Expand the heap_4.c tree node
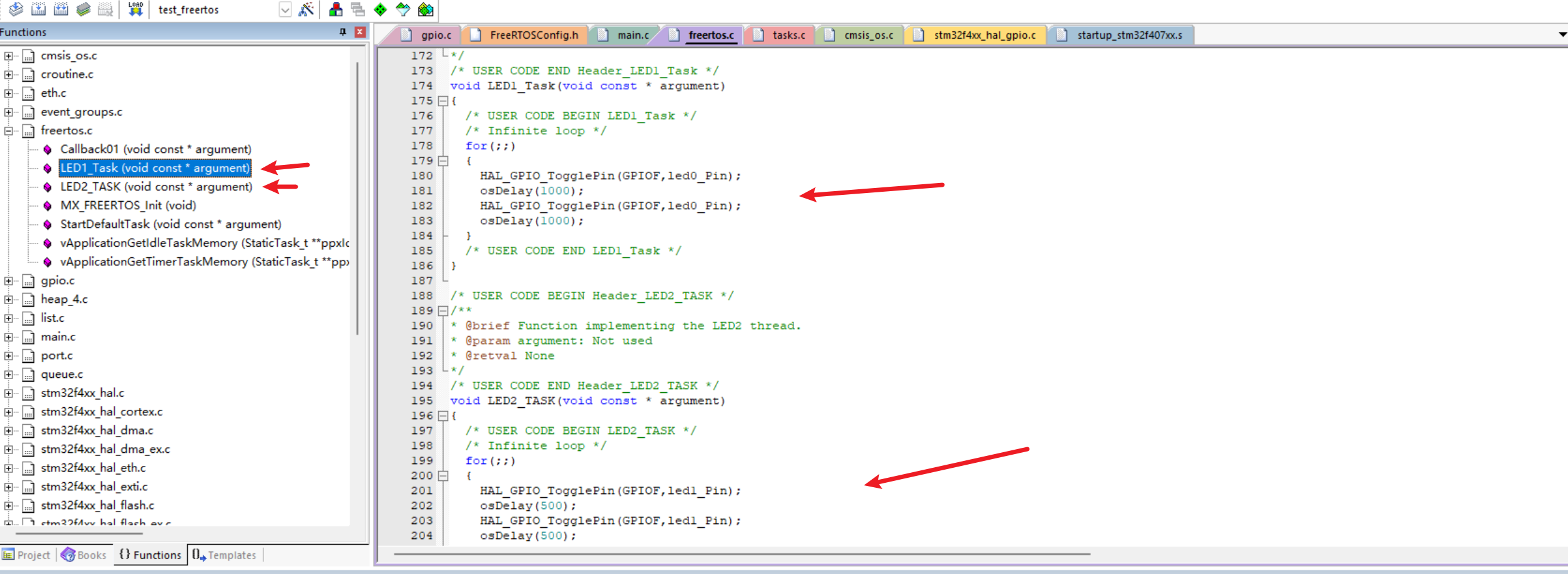The width and height of the screenshot is (1568, 574). pos(8,299)
